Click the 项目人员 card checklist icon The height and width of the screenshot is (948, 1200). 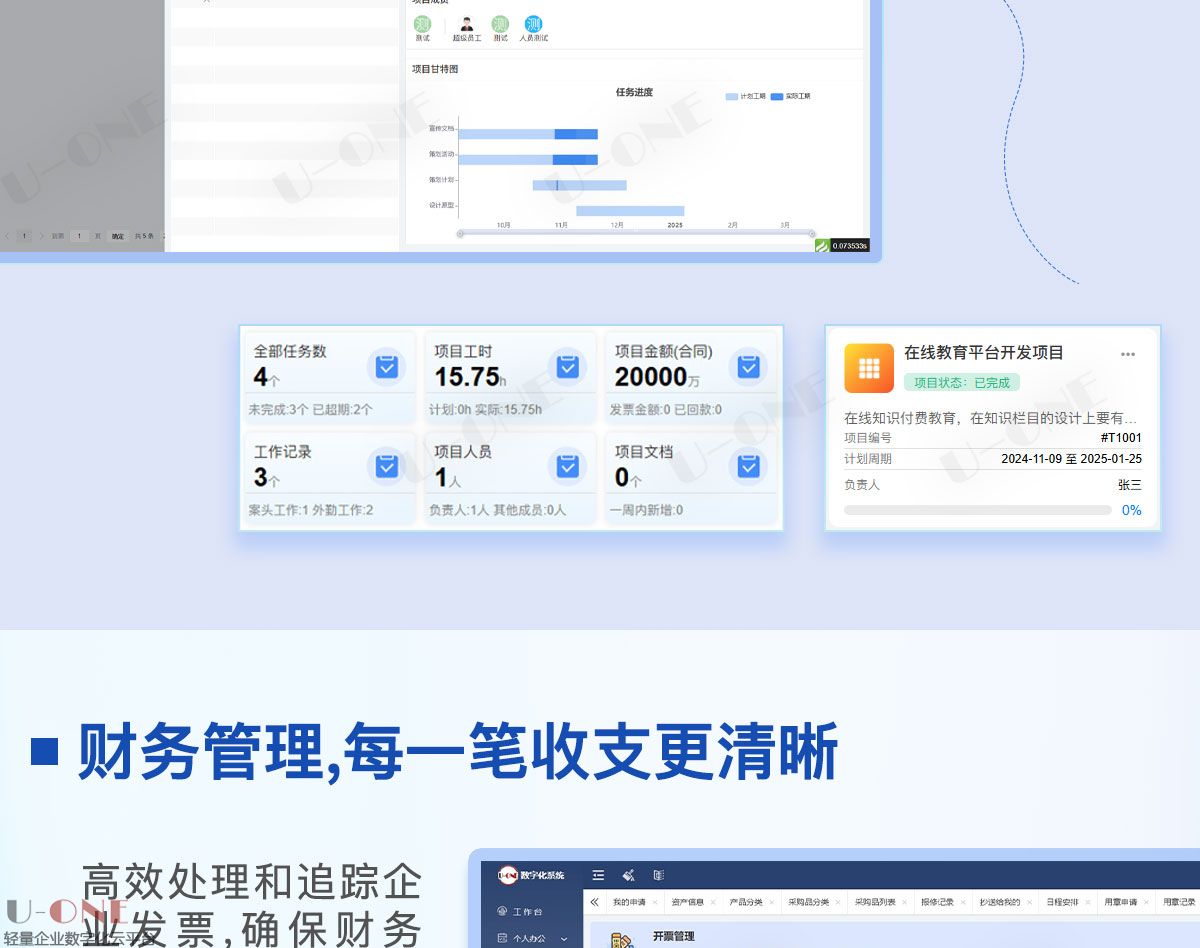click(x=567, y=466)
